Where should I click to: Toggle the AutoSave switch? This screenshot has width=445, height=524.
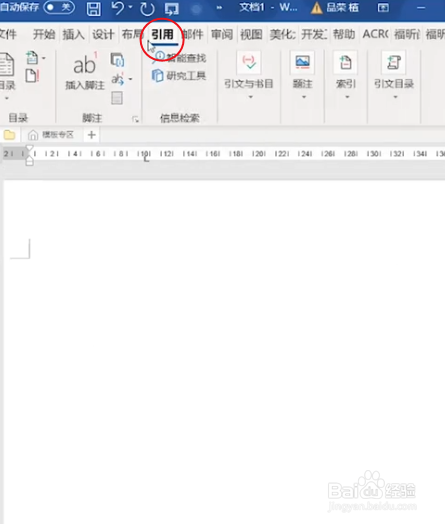pyautogui.click(x=59, y=7)
